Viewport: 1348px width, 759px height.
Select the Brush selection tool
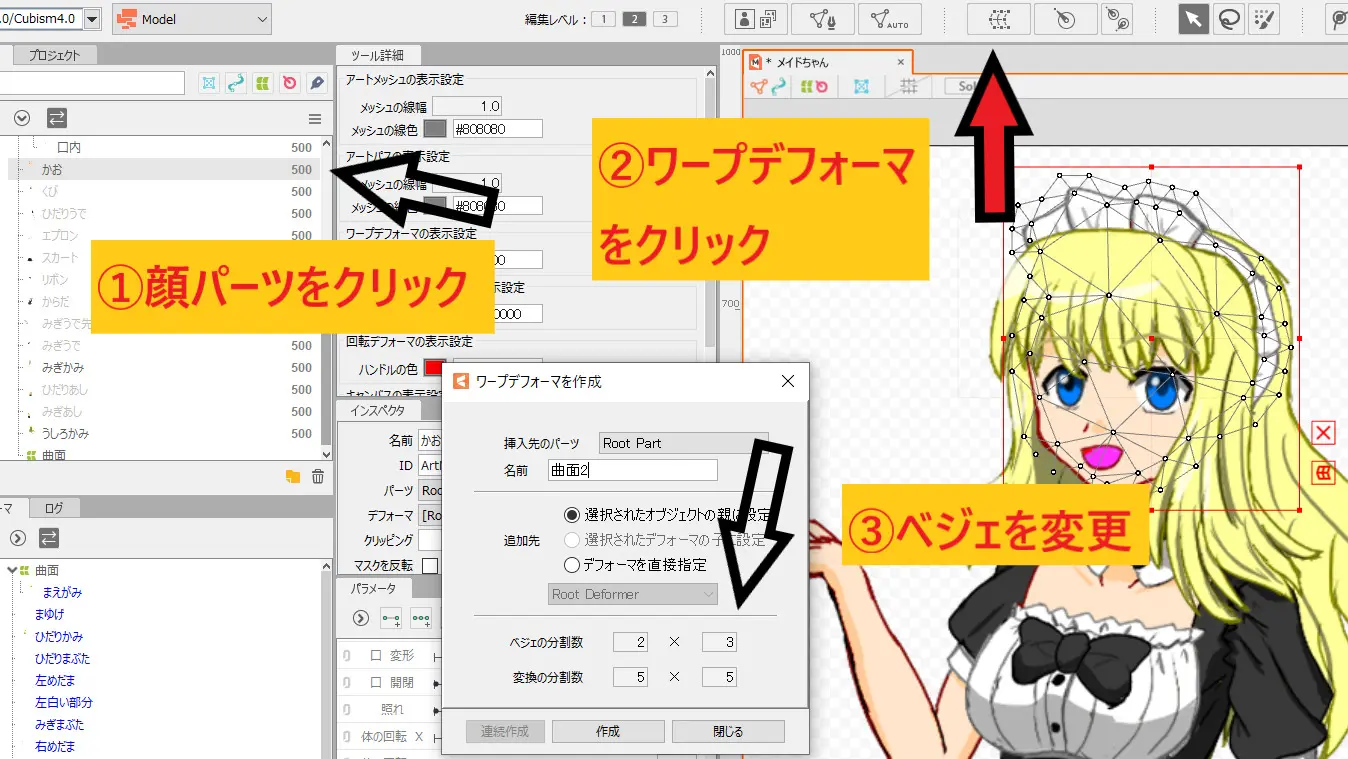[1265, 19]
